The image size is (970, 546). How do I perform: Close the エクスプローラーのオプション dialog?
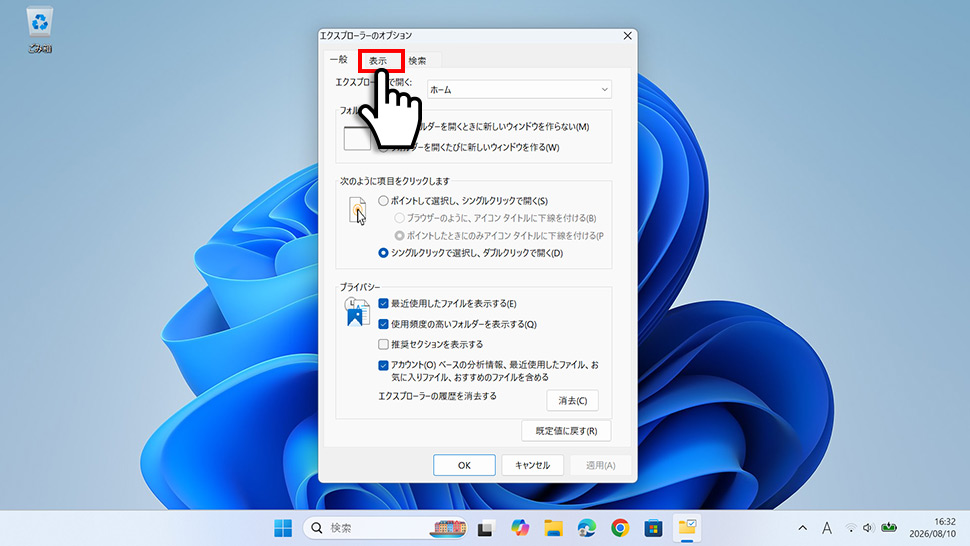pyautogui.click(x=627, y=36)
